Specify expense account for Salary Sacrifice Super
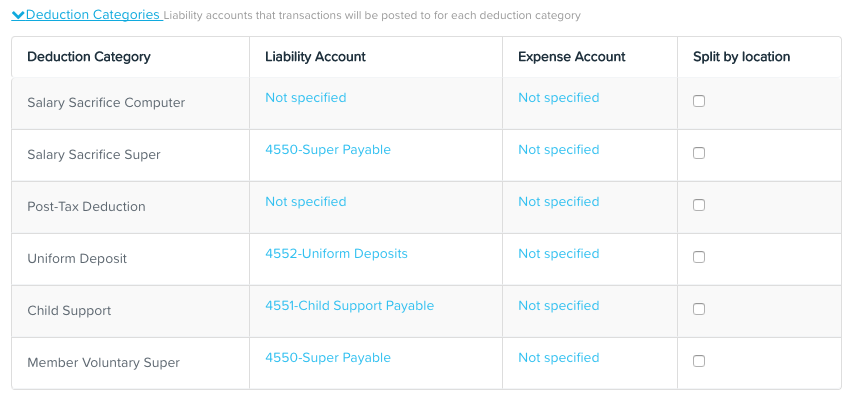The height and width of the screenshot is (401, 853). tap(559, 150)
